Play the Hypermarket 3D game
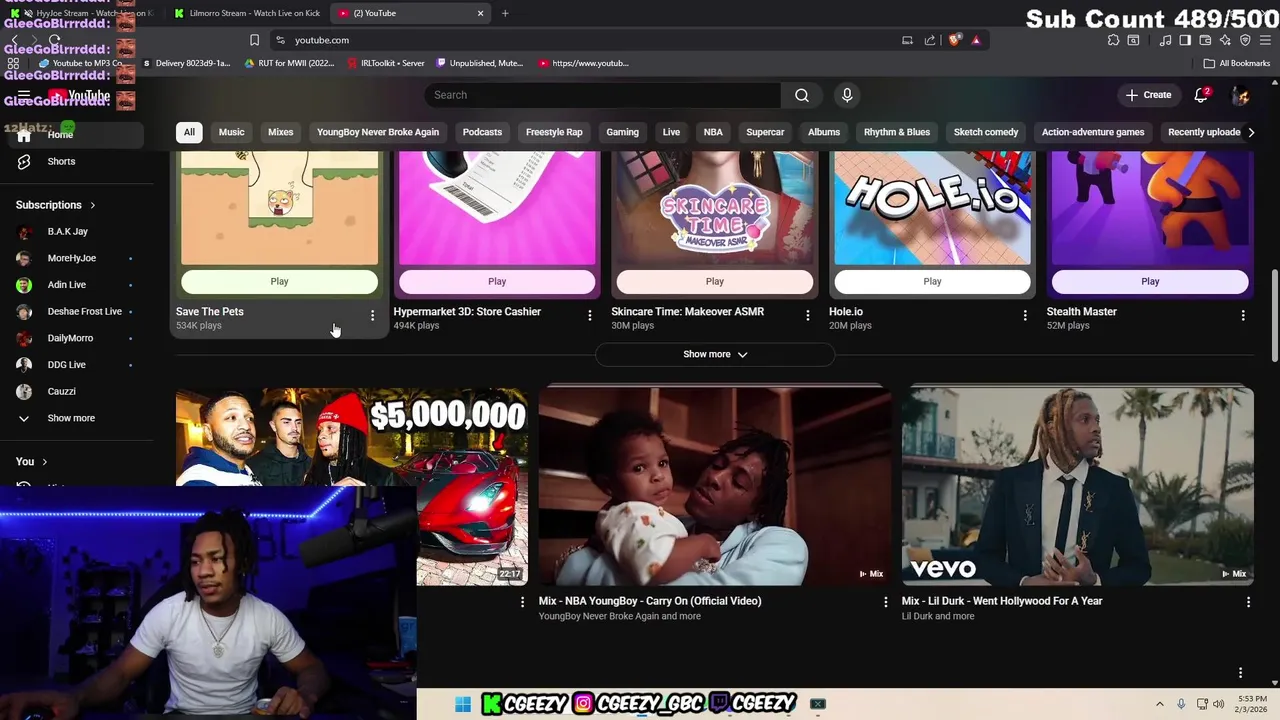The width and height of the screenshot is (1280, 720). point(497,282)
